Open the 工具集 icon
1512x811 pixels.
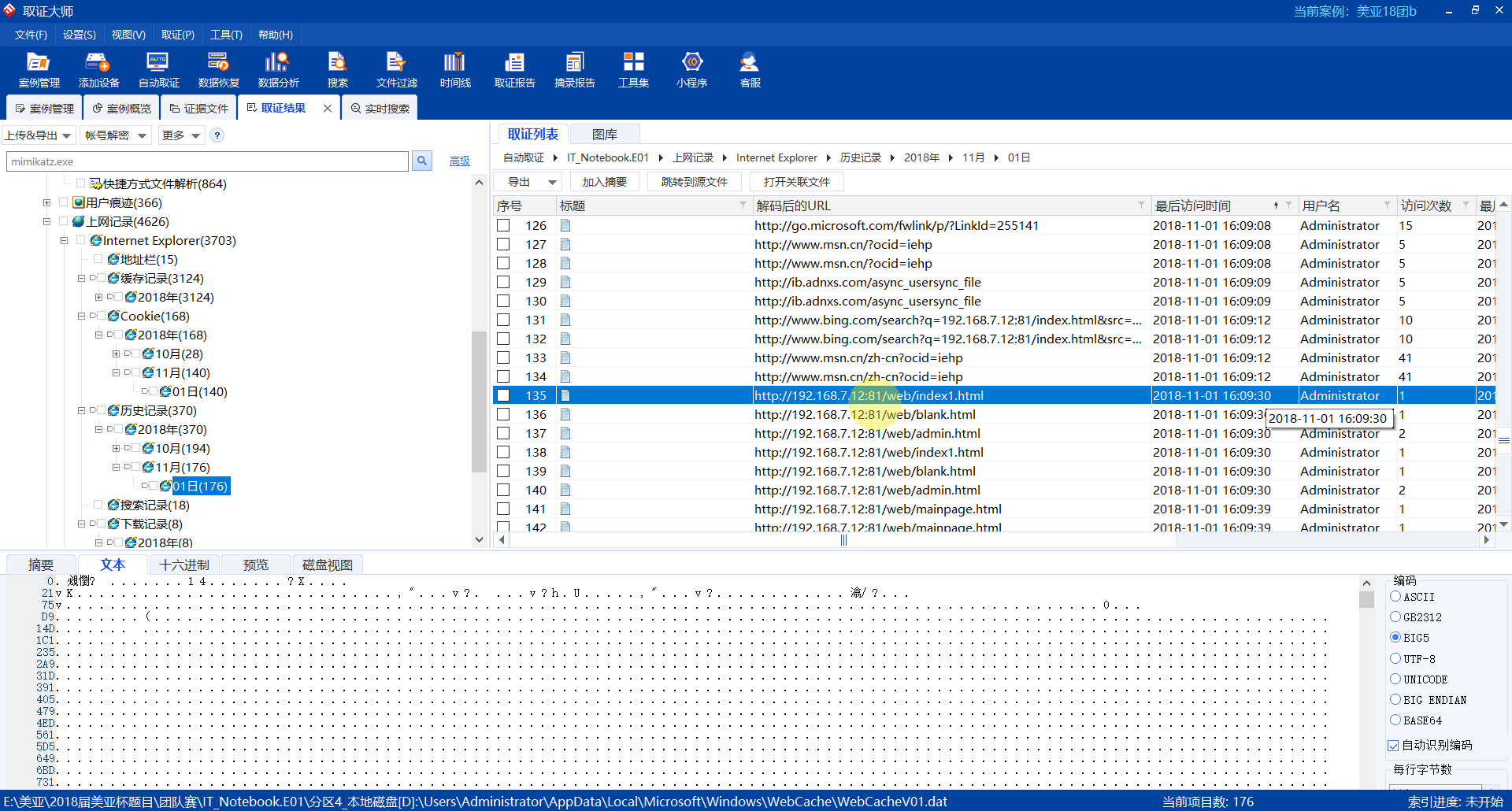[633, 70]
